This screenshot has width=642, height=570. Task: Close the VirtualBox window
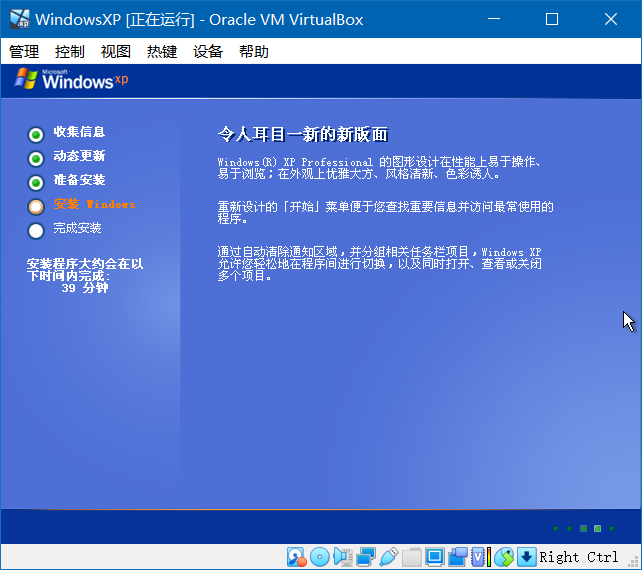pyautogui.click(x=611, y=19)
